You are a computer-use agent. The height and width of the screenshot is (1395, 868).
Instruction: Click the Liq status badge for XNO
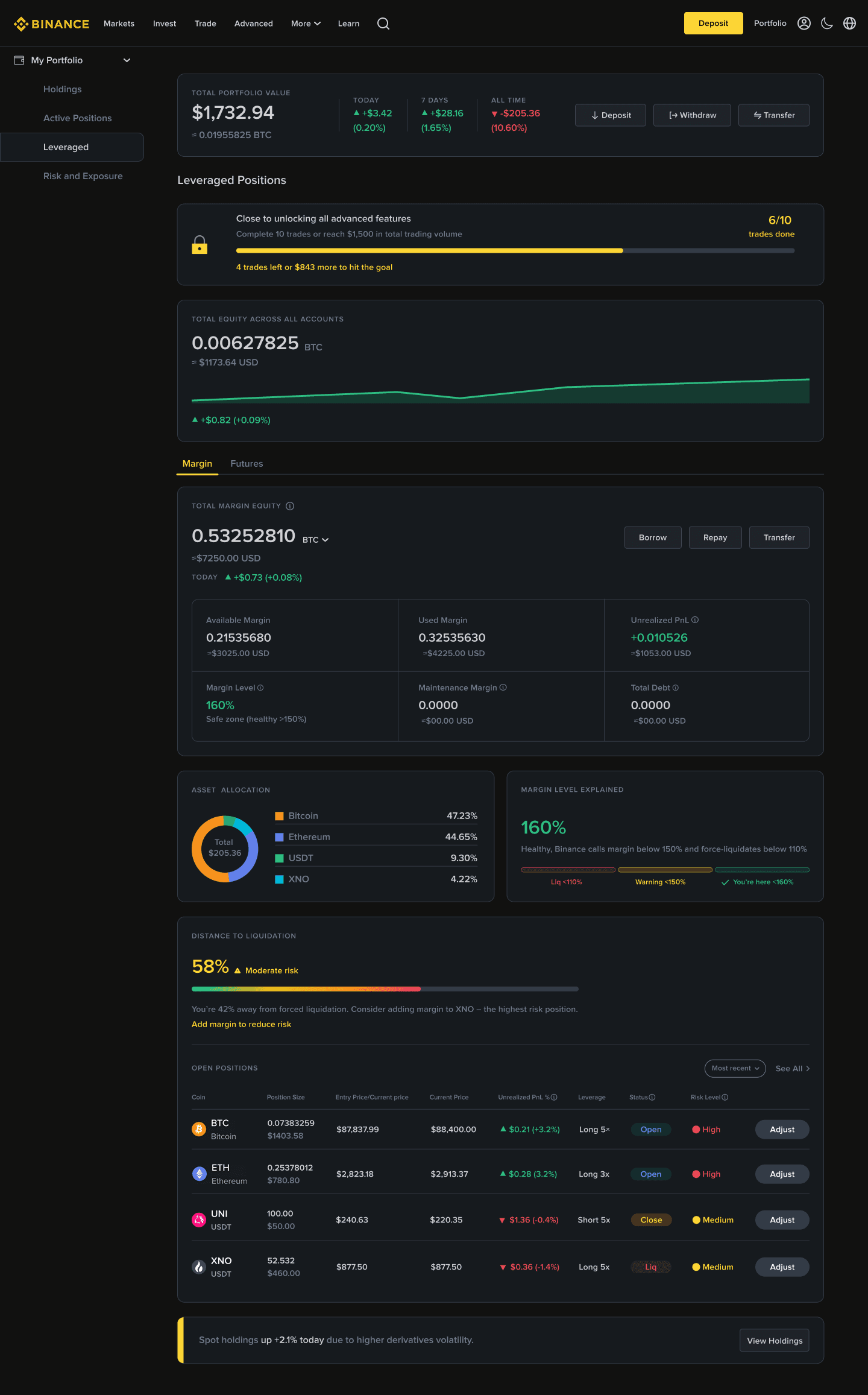(651, 1267)
